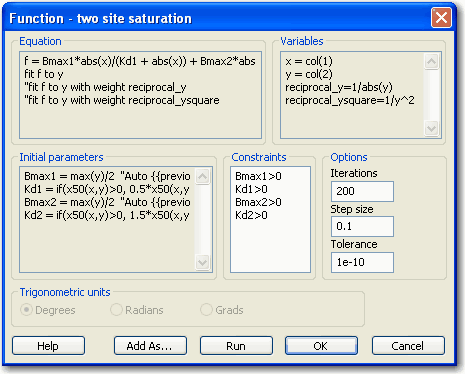Close the Function dialog window
This screenshot has width=465, height=374.
[441, 17]
